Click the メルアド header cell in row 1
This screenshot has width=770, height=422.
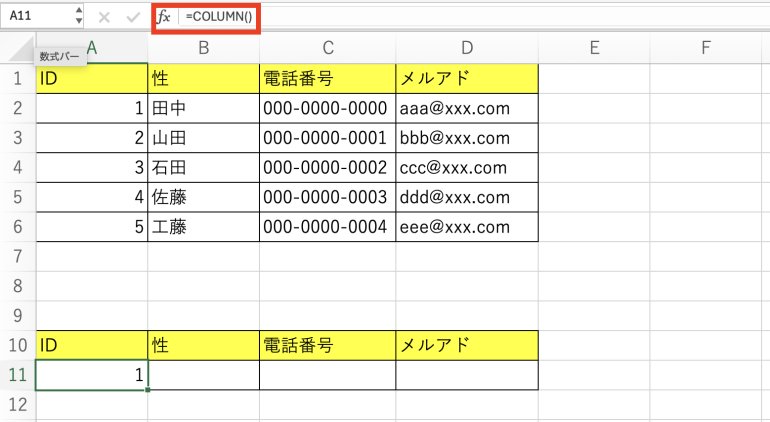click(x=467, y=79)
